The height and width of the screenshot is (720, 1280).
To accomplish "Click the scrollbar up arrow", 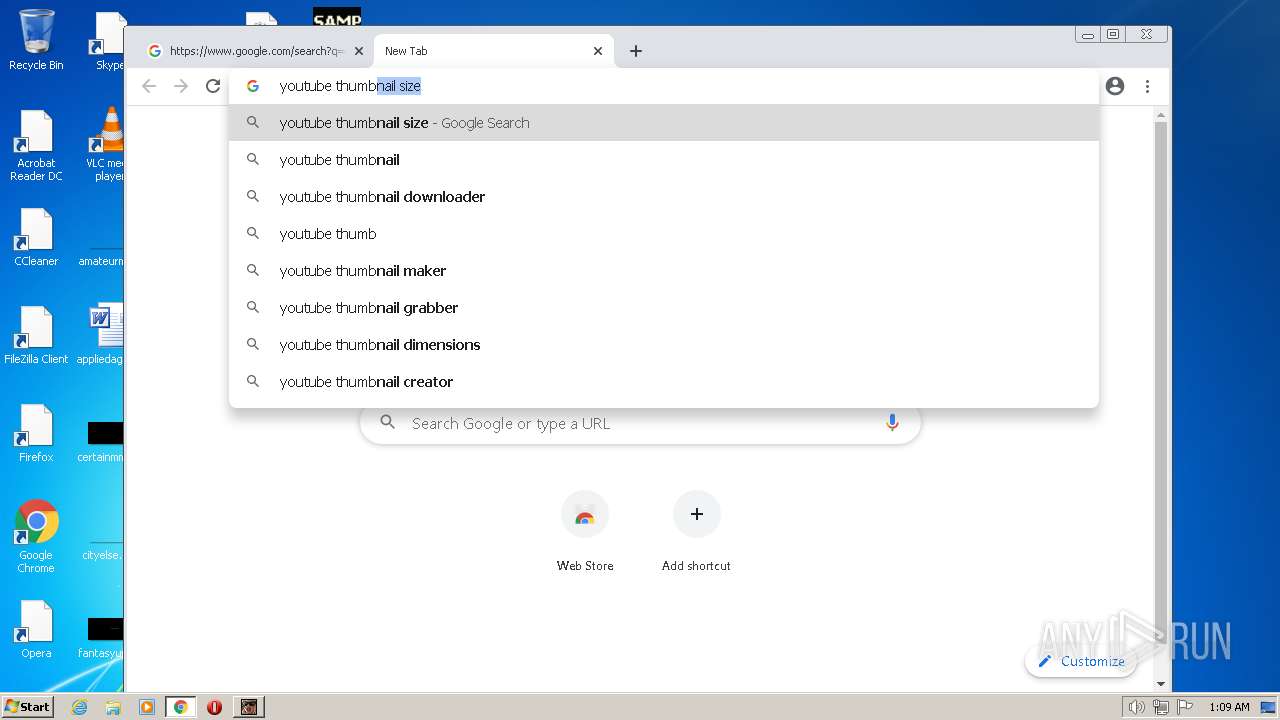I will pos(1160,115).
